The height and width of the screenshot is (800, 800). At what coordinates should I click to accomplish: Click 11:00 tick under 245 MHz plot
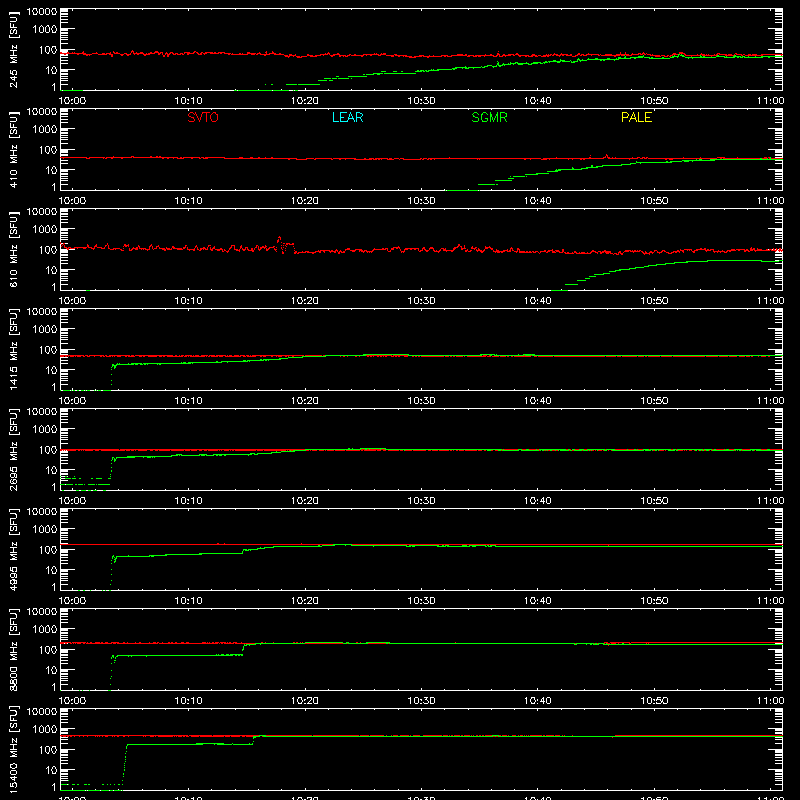(x=770, y=101)
